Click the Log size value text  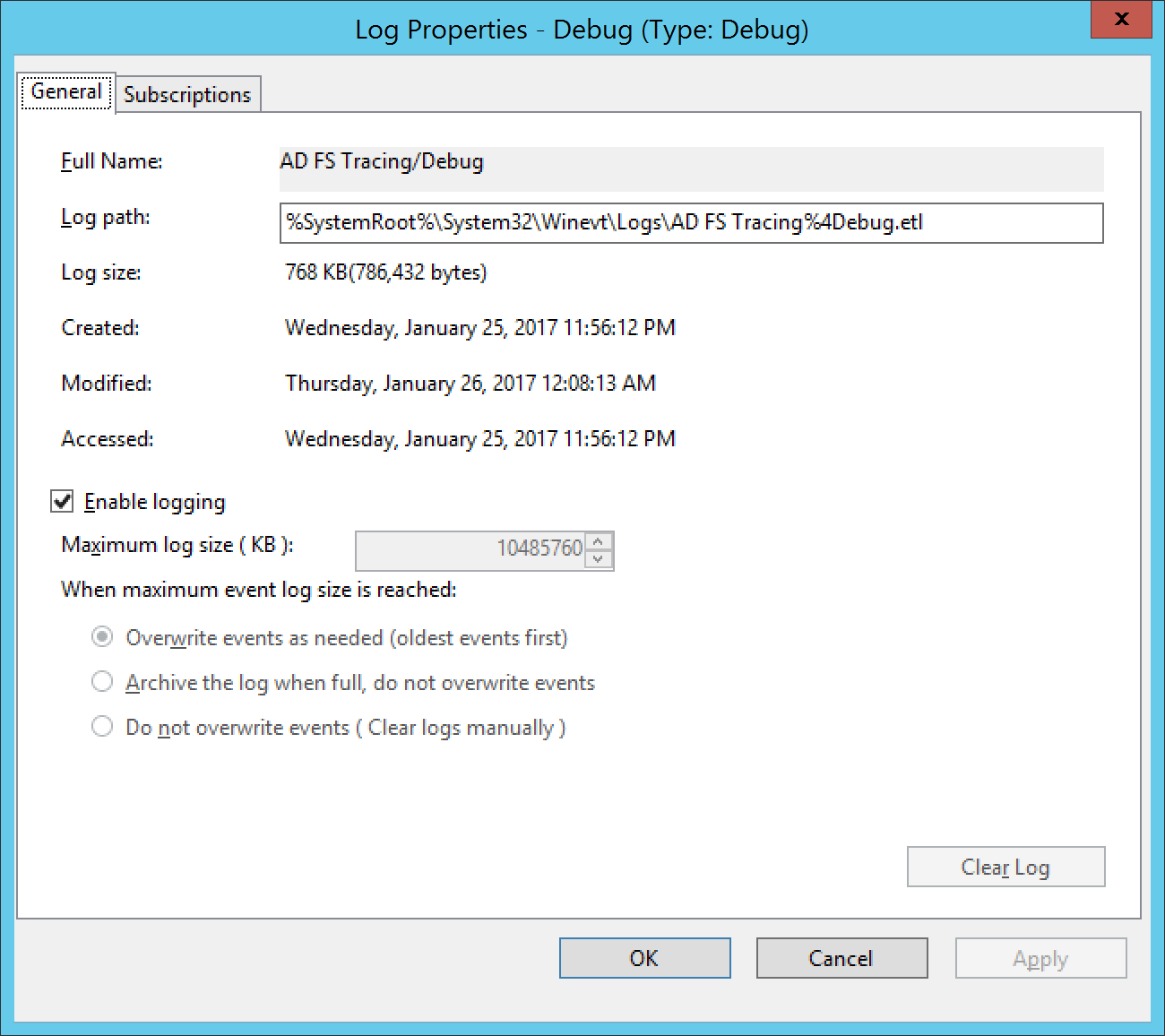(385, 272)
